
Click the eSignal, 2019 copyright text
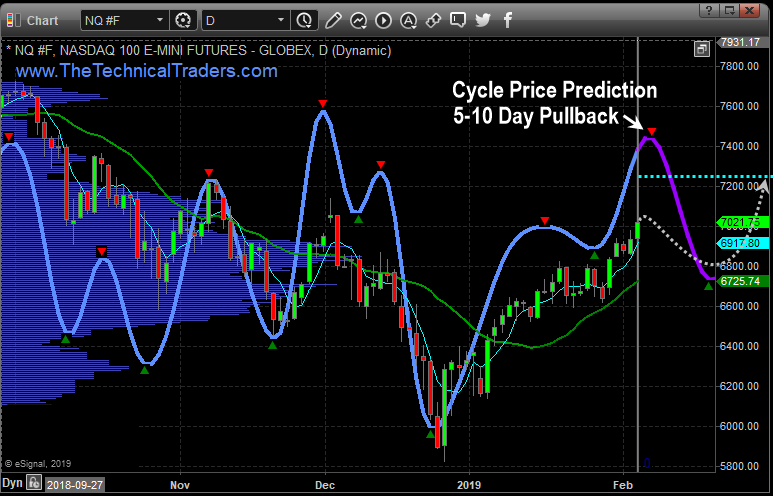[38, 463]
